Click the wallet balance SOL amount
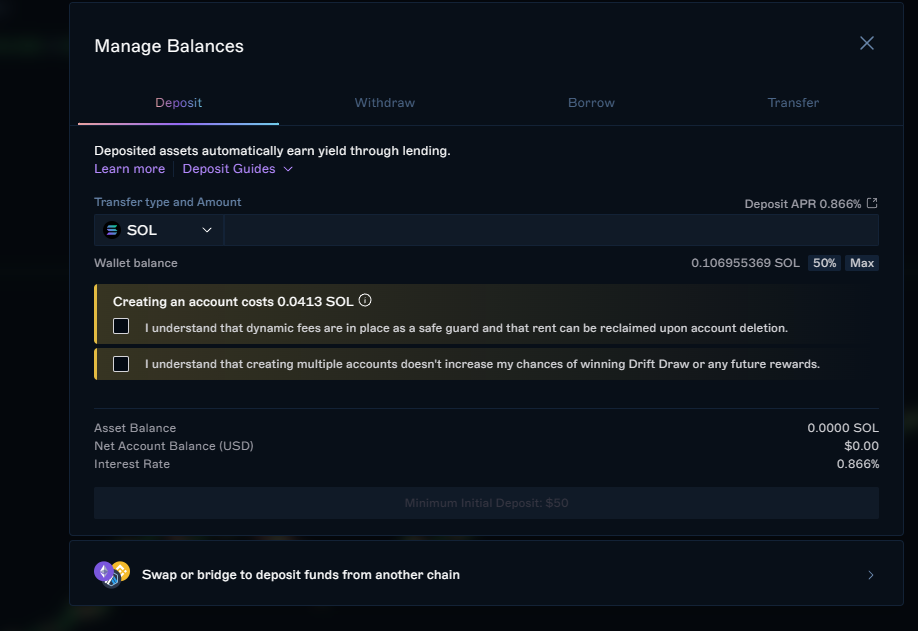Viewport: 918px width, 631px height. click(745, 263)
